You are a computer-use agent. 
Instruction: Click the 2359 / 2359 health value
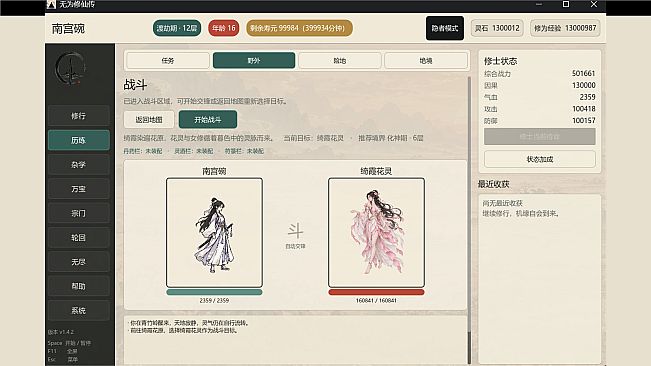pos(214,300)
